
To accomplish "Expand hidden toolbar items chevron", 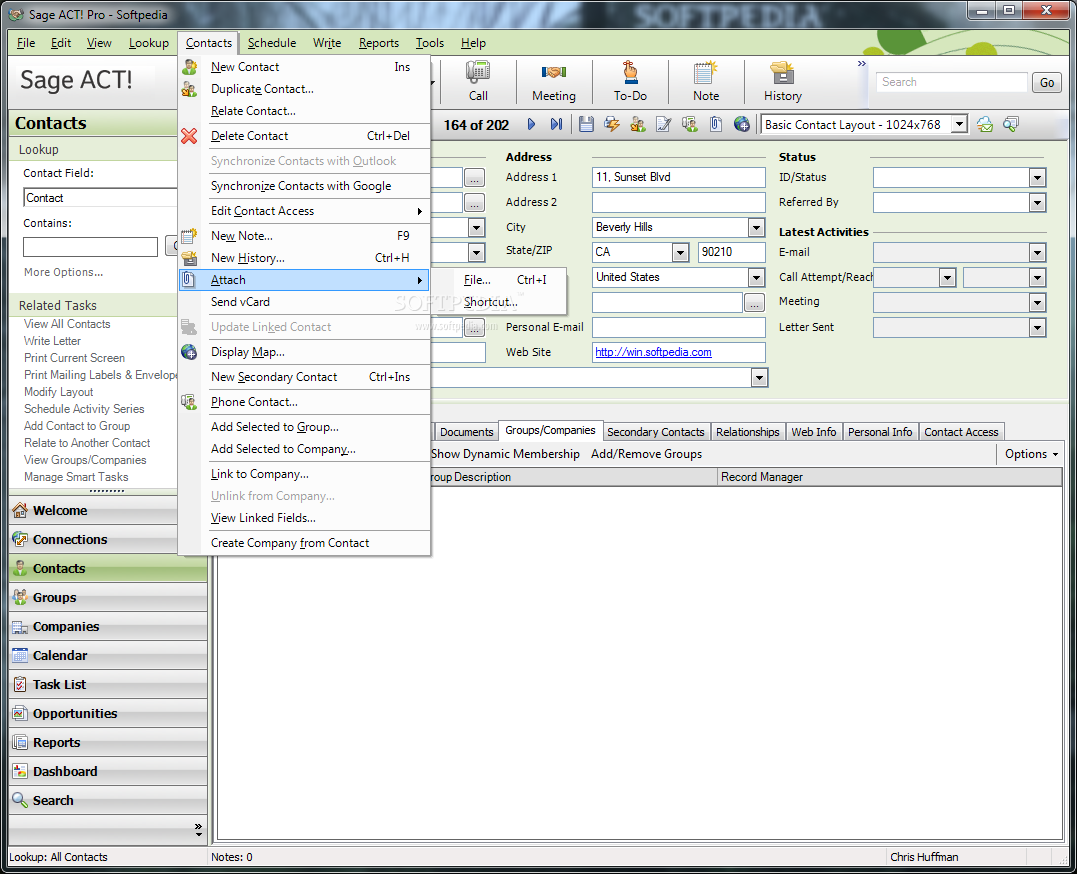I will 861,64.
